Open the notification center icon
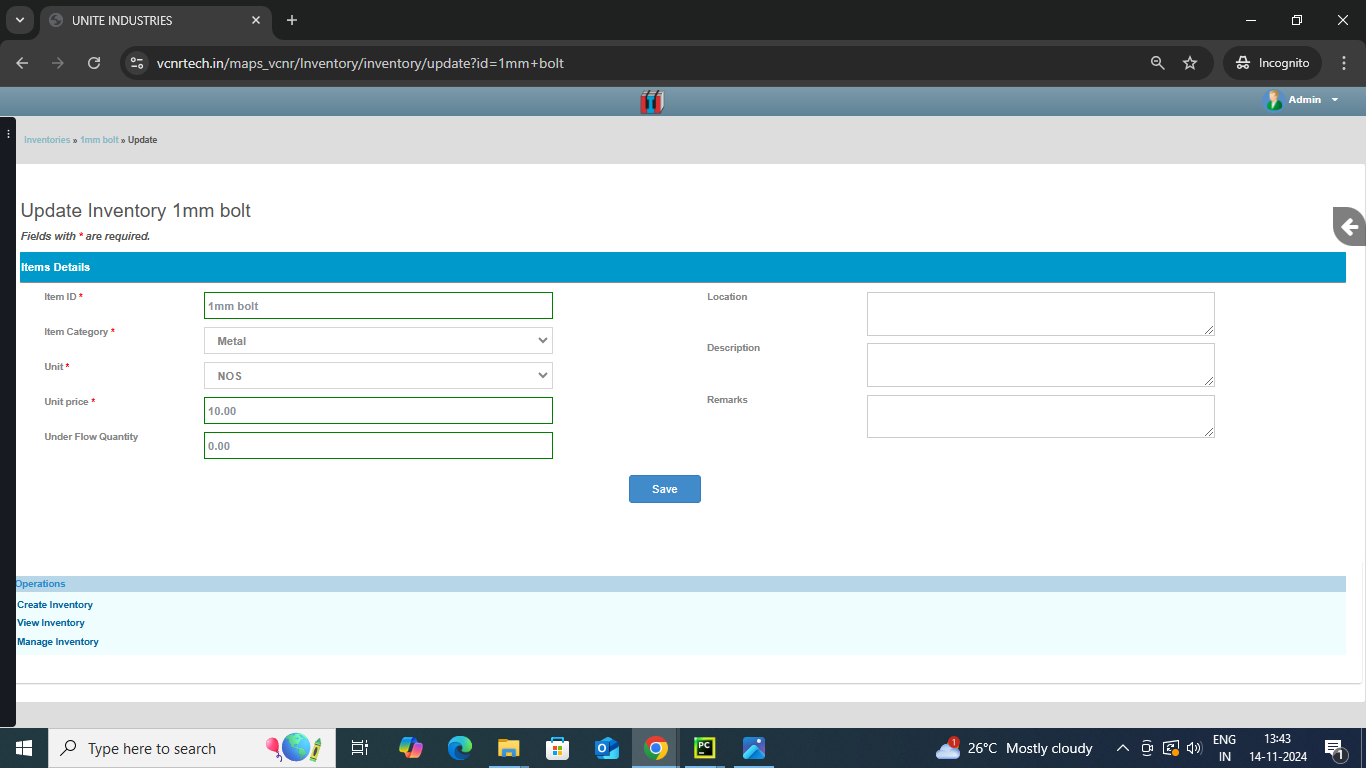1366x768 pixels. [x=1334, y=748]
